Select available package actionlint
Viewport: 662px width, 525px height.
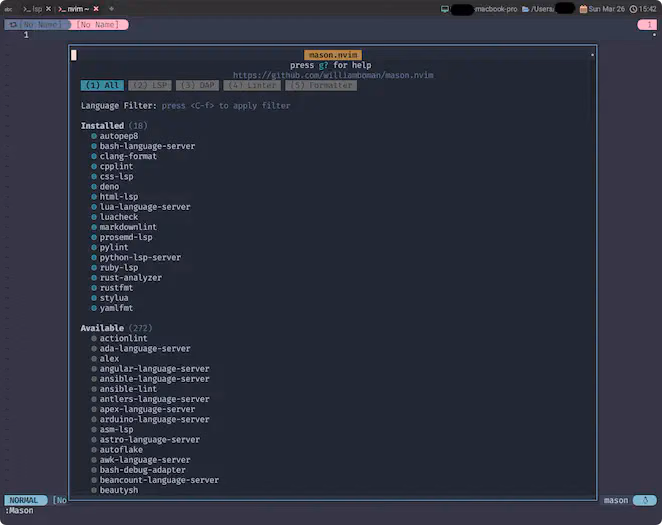coord(123,338)
